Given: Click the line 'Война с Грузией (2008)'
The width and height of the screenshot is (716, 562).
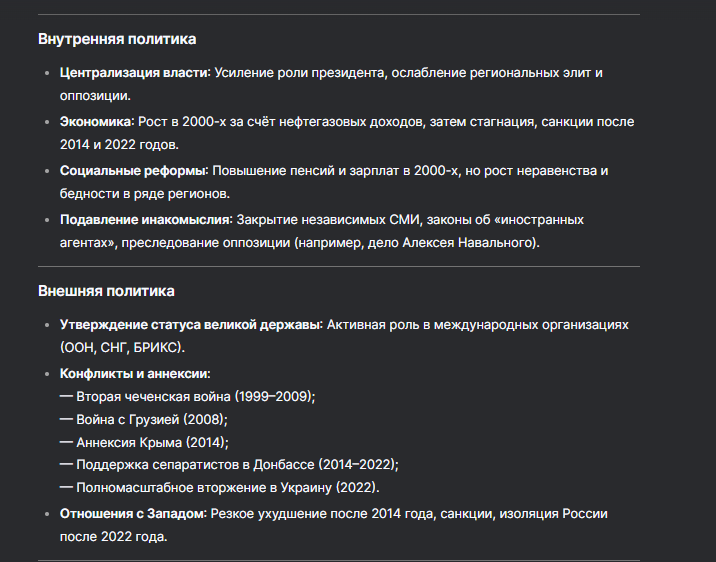Looking at the screenshot, I should 151,418.
